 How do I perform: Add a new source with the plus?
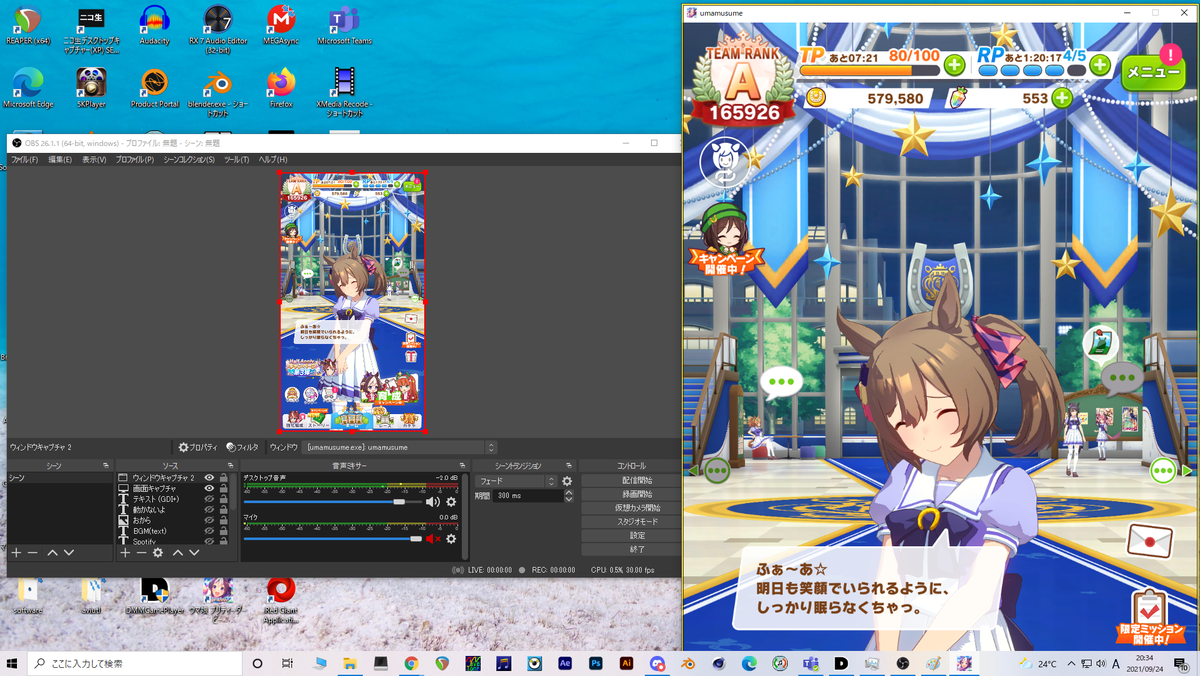[x=125, y=552]
